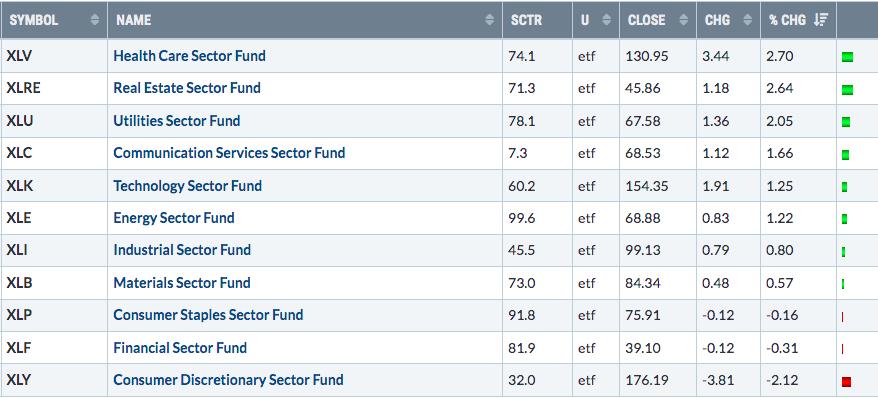This screenshot has width=878, height=398.
Task: Click the red bar for XLY
Action: click(x=846, y=382)
